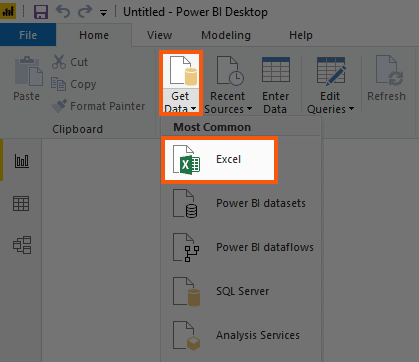Choose Power BI datasets from the list

(x=241, y=203)
